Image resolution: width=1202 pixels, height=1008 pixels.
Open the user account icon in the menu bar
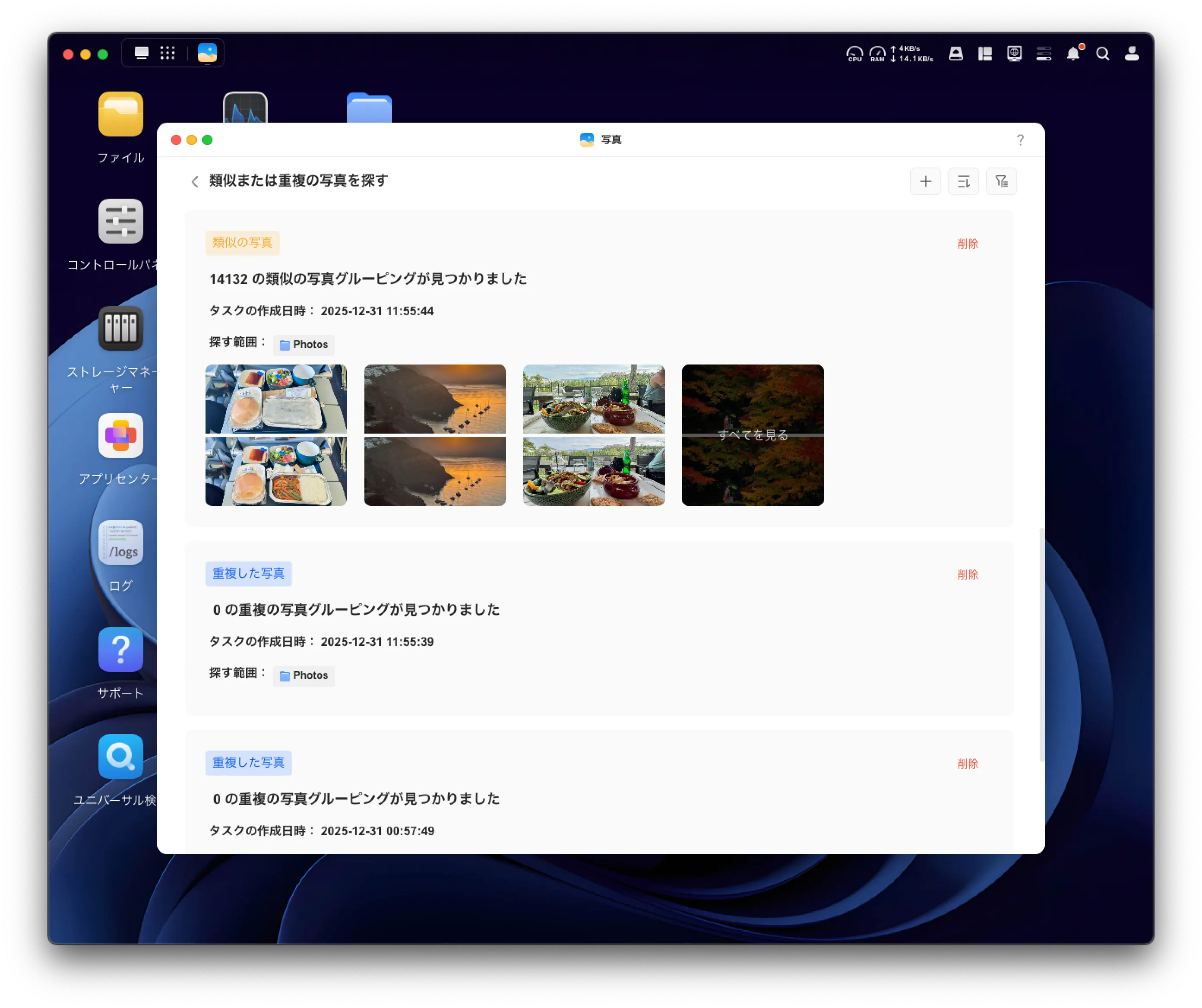tap(1131, 53)
